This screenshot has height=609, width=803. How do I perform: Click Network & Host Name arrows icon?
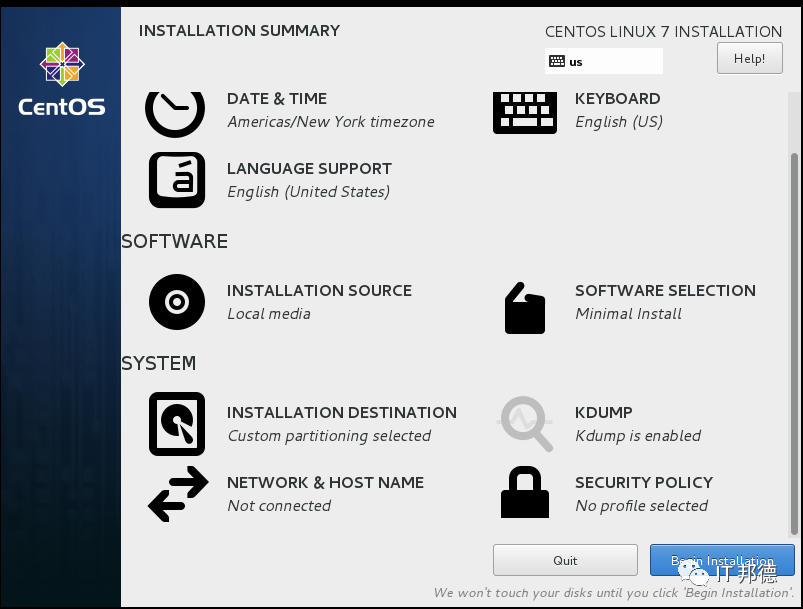coord(178,494)
